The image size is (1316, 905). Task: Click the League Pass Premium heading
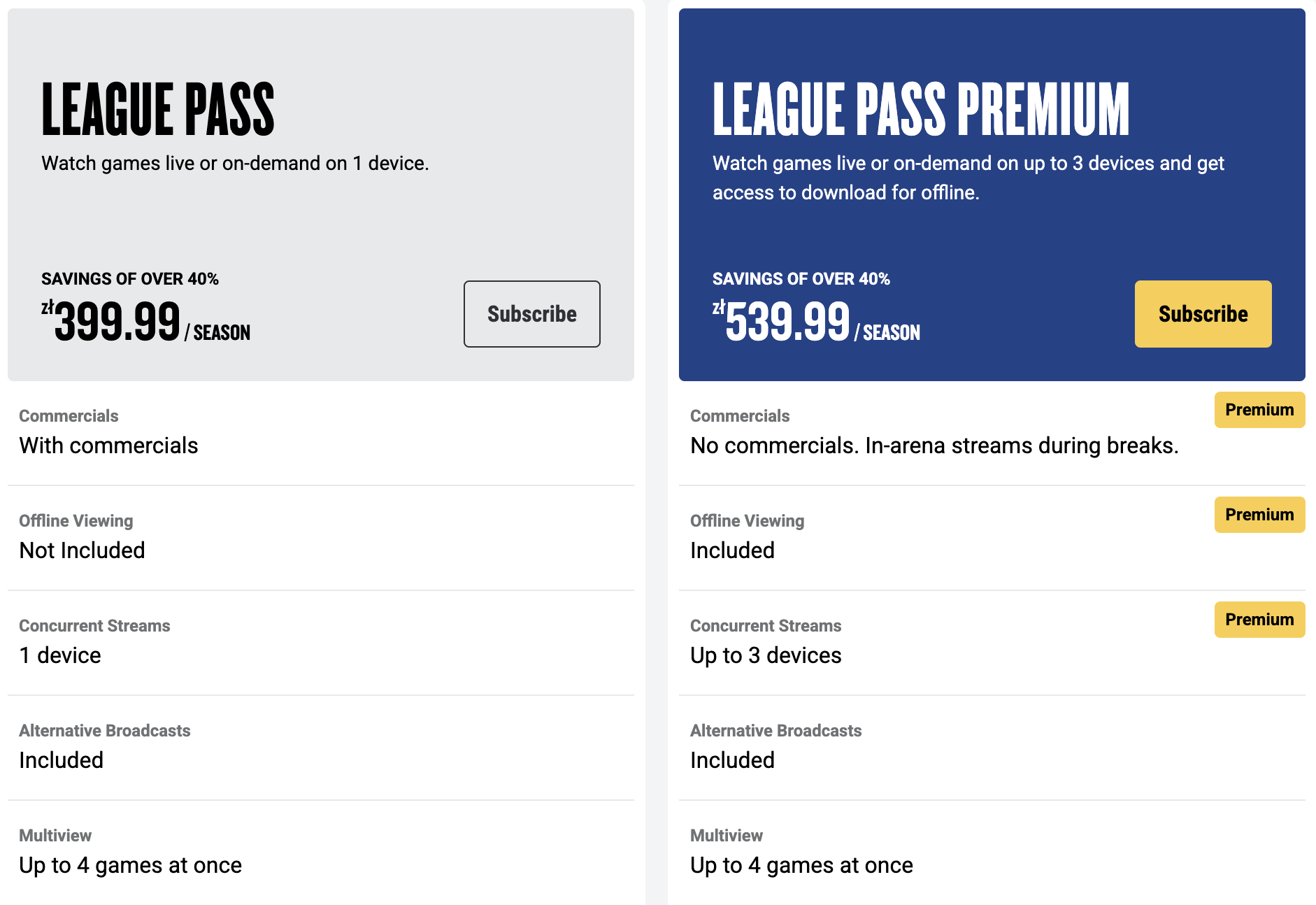click(921, 109)
